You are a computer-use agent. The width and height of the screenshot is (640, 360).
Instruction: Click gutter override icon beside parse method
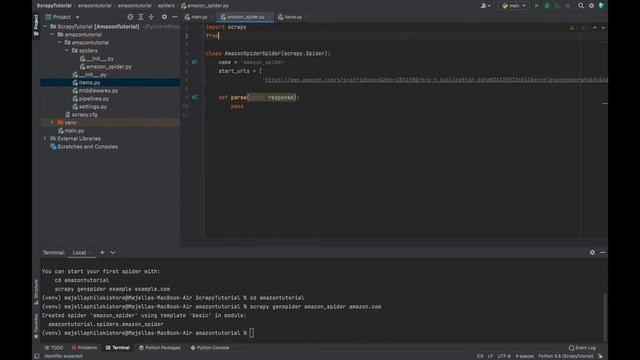pos(195,97)
